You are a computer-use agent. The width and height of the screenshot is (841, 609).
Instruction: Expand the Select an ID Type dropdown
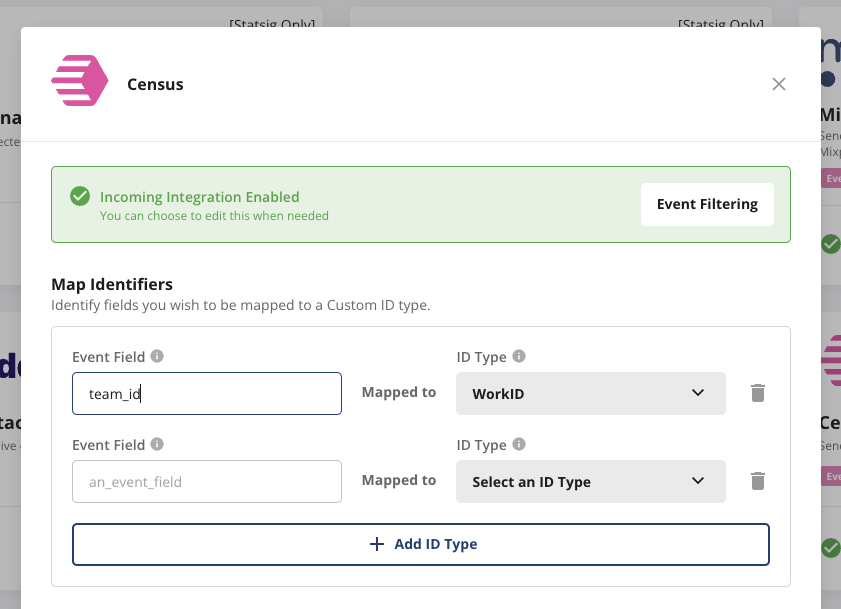coord(590,481)
